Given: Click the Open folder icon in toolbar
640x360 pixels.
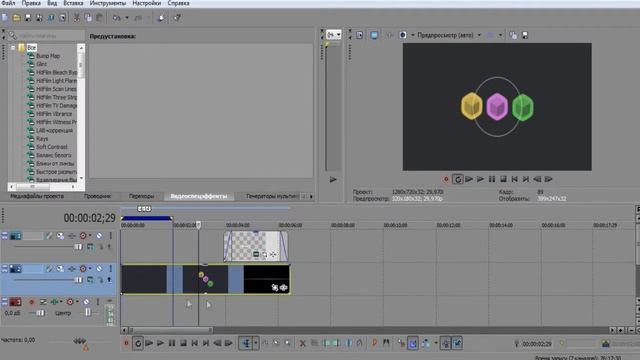Looking at the screenshot, I should point(16,18).
